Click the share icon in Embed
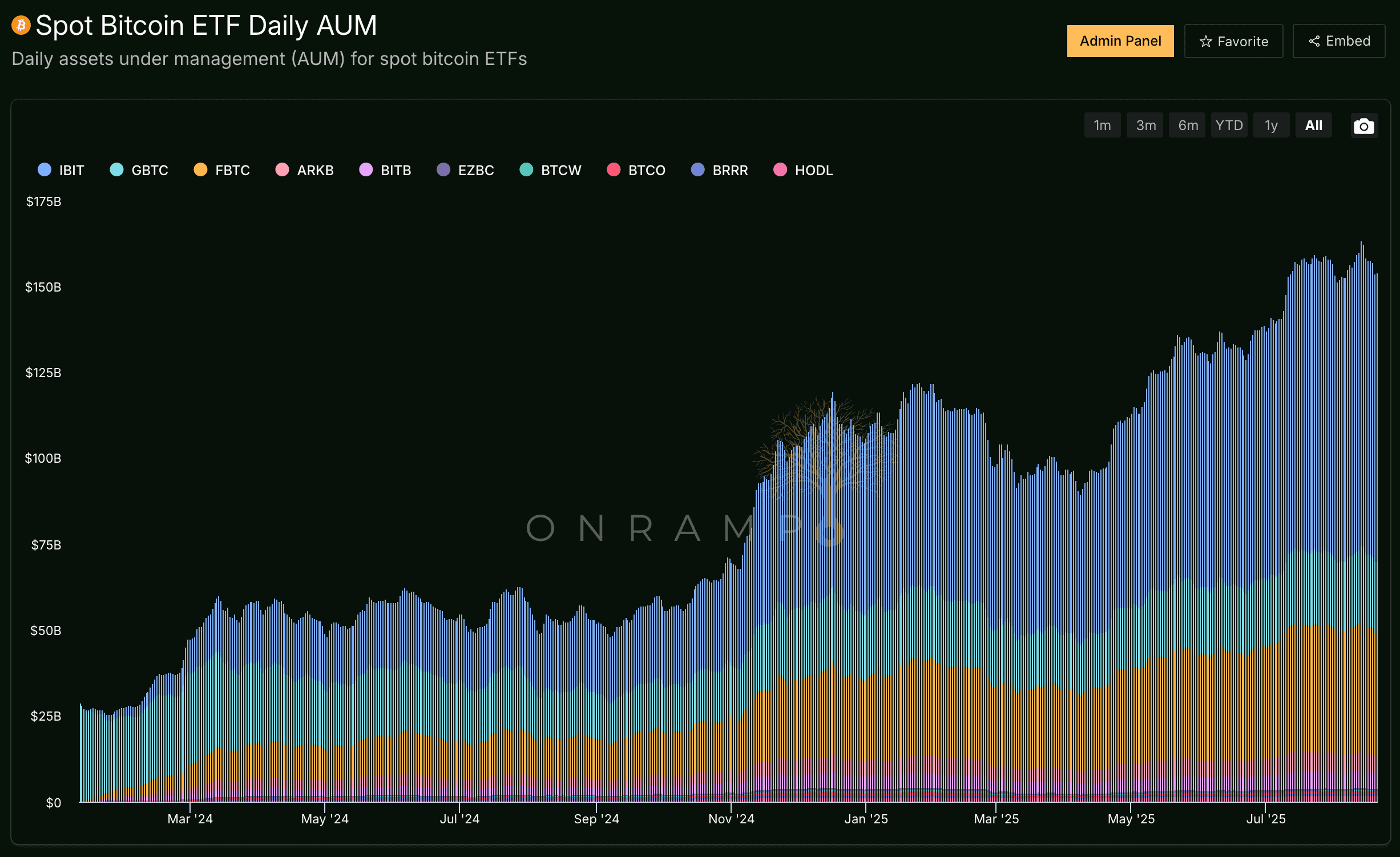The width and height of the screenshot is (1400, 857). tap(1314, 42)
